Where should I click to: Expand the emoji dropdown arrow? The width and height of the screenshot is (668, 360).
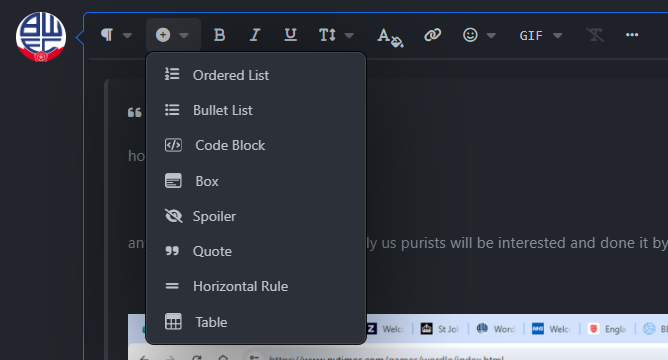pos(491,35)
